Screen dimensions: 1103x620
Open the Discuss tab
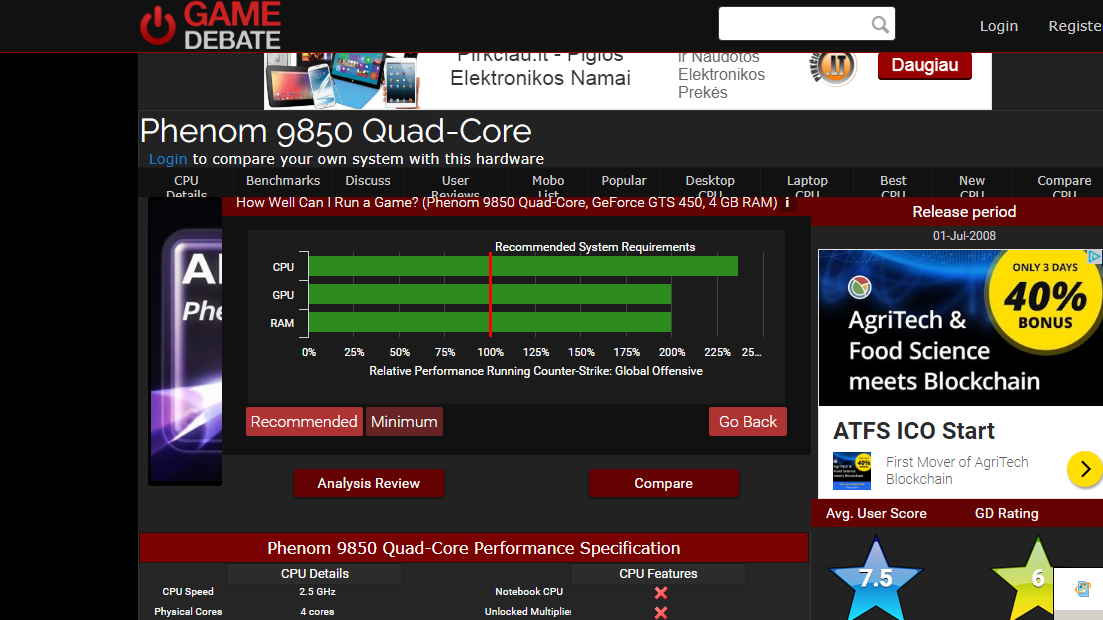368,181
